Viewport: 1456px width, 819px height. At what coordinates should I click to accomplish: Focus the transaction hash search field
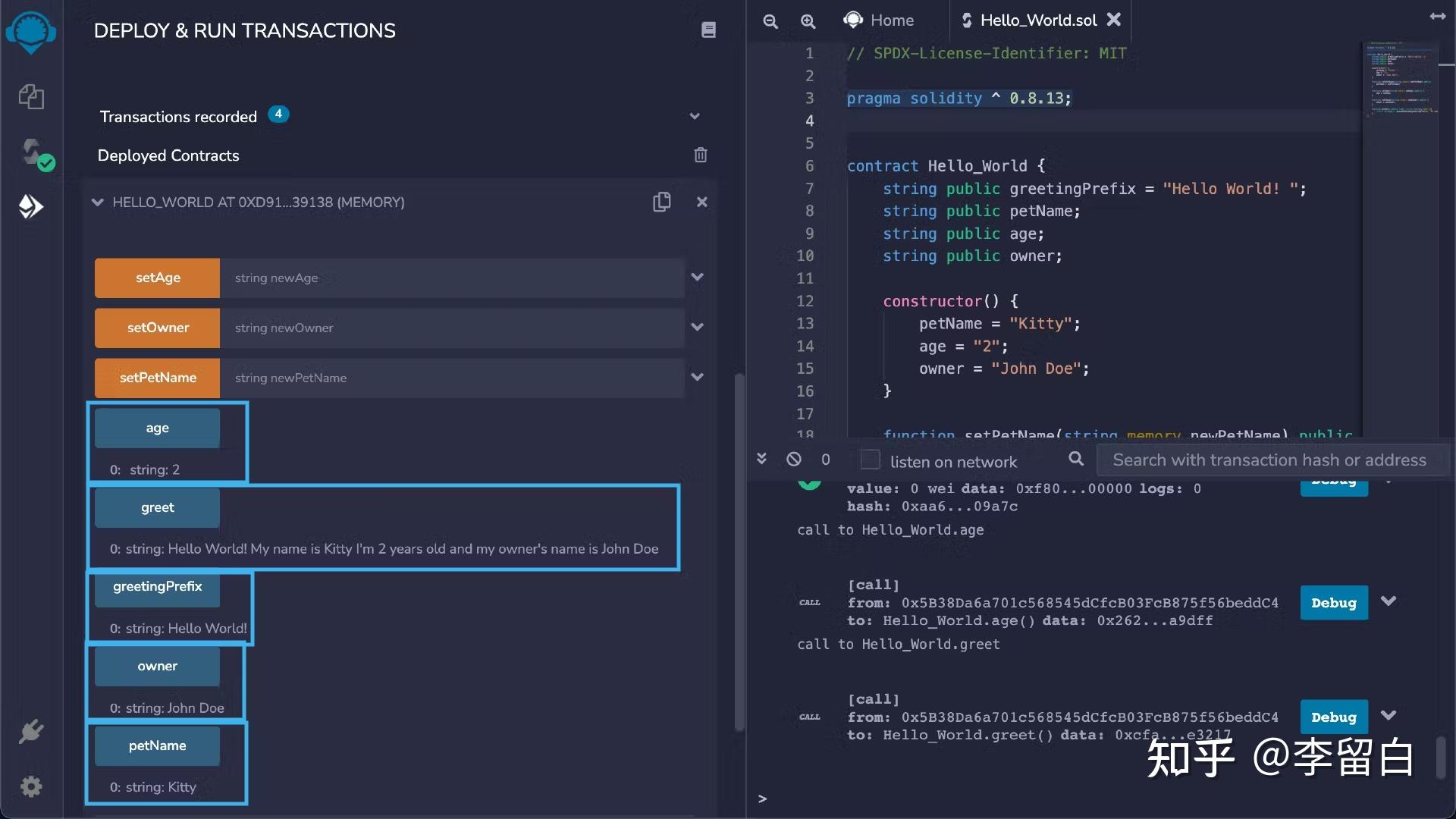click(x=1269, y=460)
